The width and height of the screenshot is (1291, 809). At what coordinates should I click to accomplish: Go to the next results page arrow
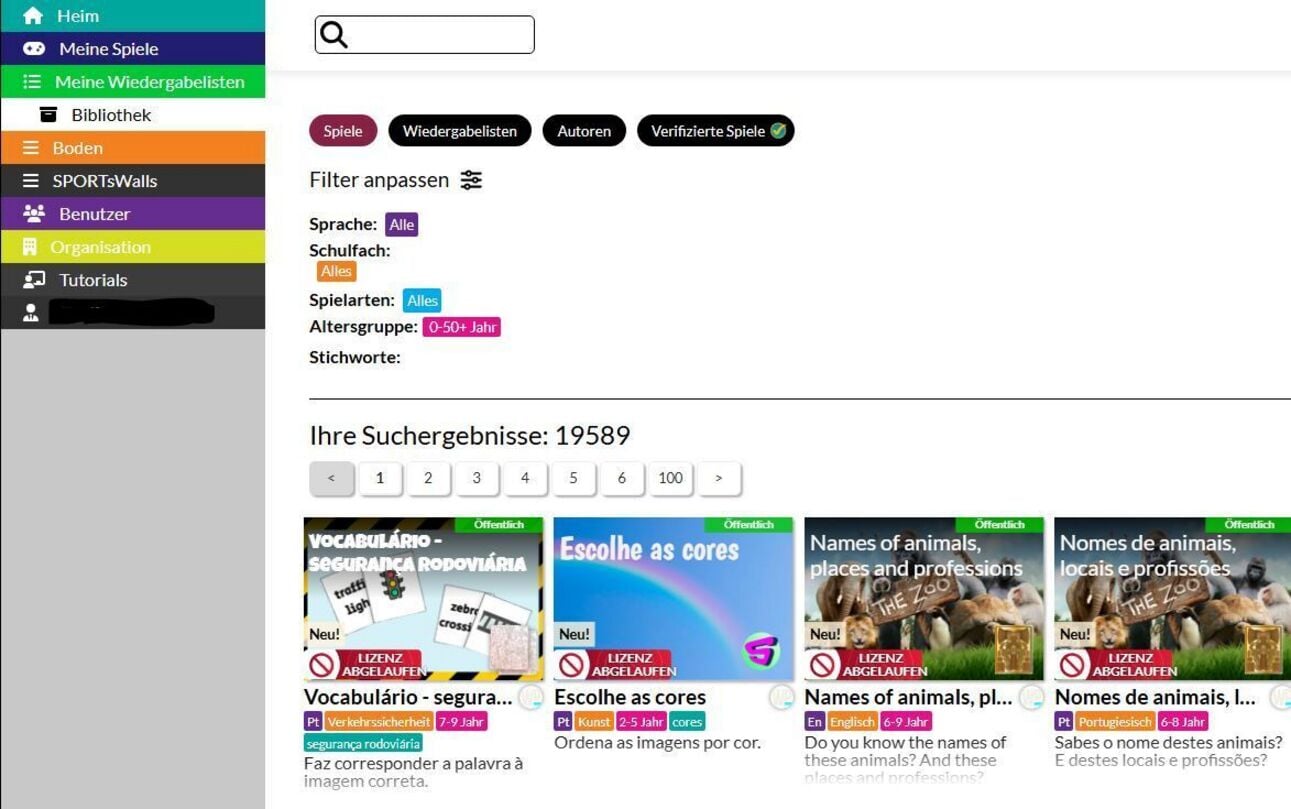719,478
